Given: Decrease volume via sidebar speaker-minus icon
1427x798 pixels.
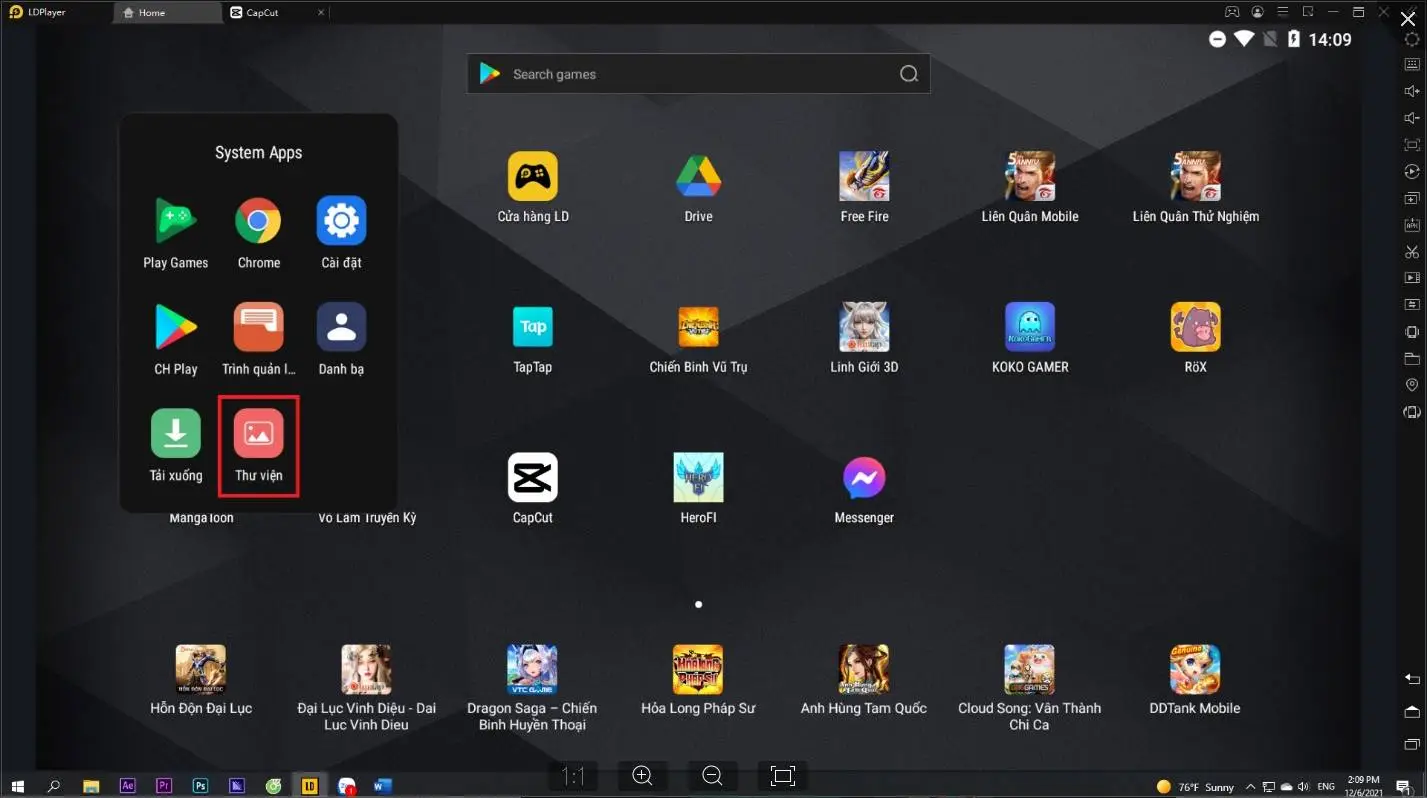Looking at the screenshot, I should pos(1412,119).
